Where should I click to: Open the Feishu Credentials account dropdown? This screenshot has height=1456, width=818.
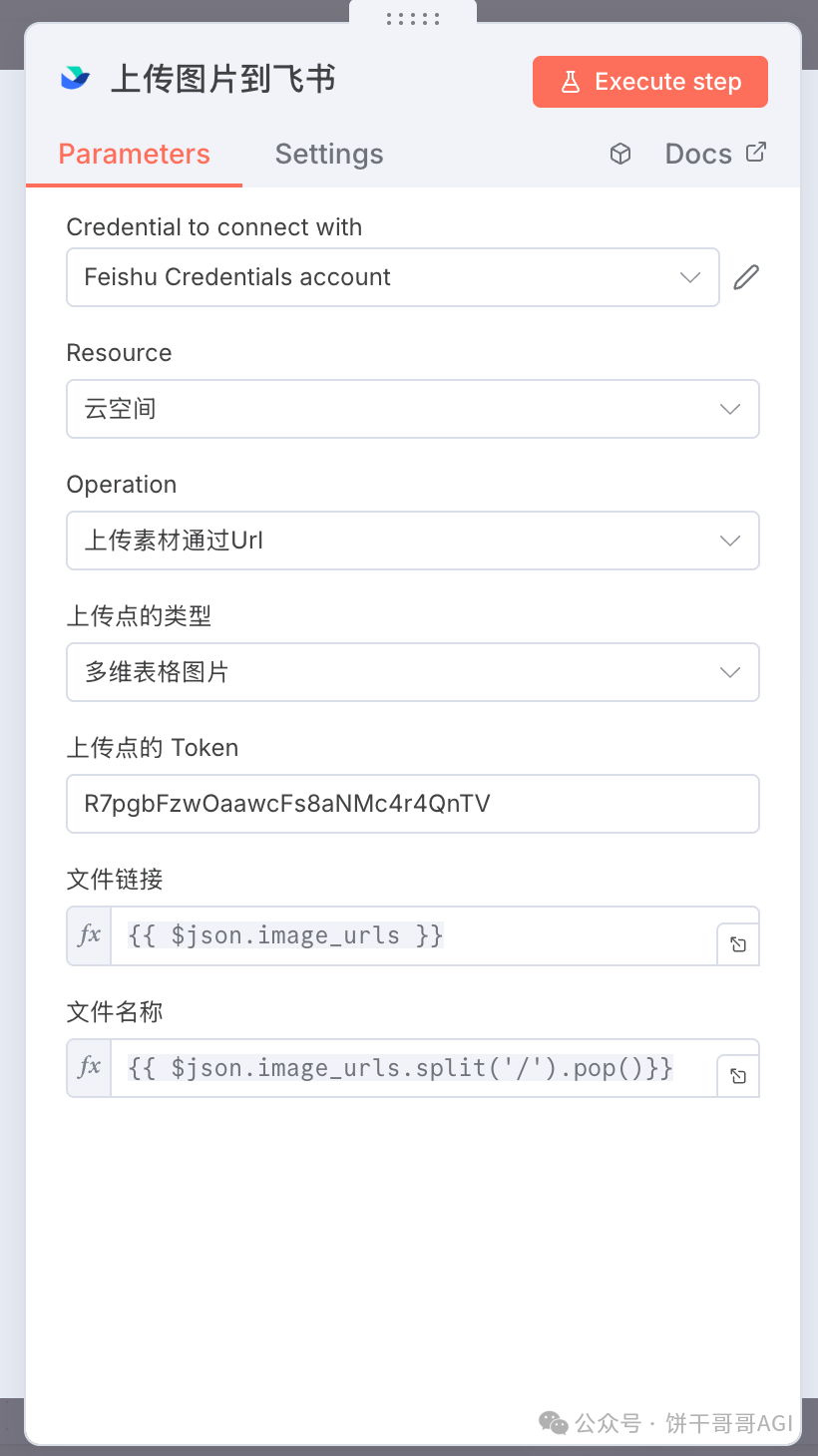pos(393,277)
